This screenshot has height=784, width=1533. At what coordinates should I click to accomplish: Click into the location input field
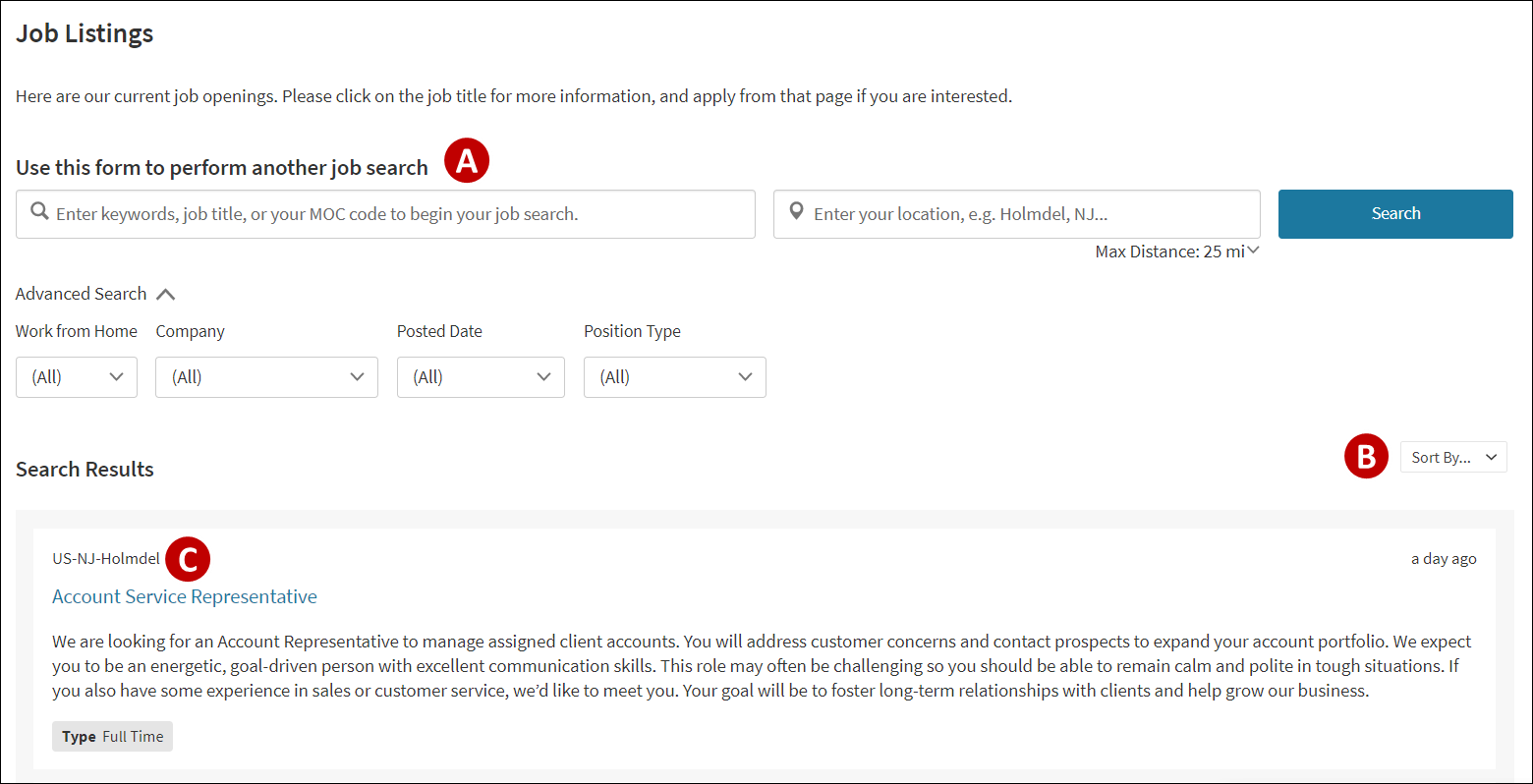(x=1032, y=214)
